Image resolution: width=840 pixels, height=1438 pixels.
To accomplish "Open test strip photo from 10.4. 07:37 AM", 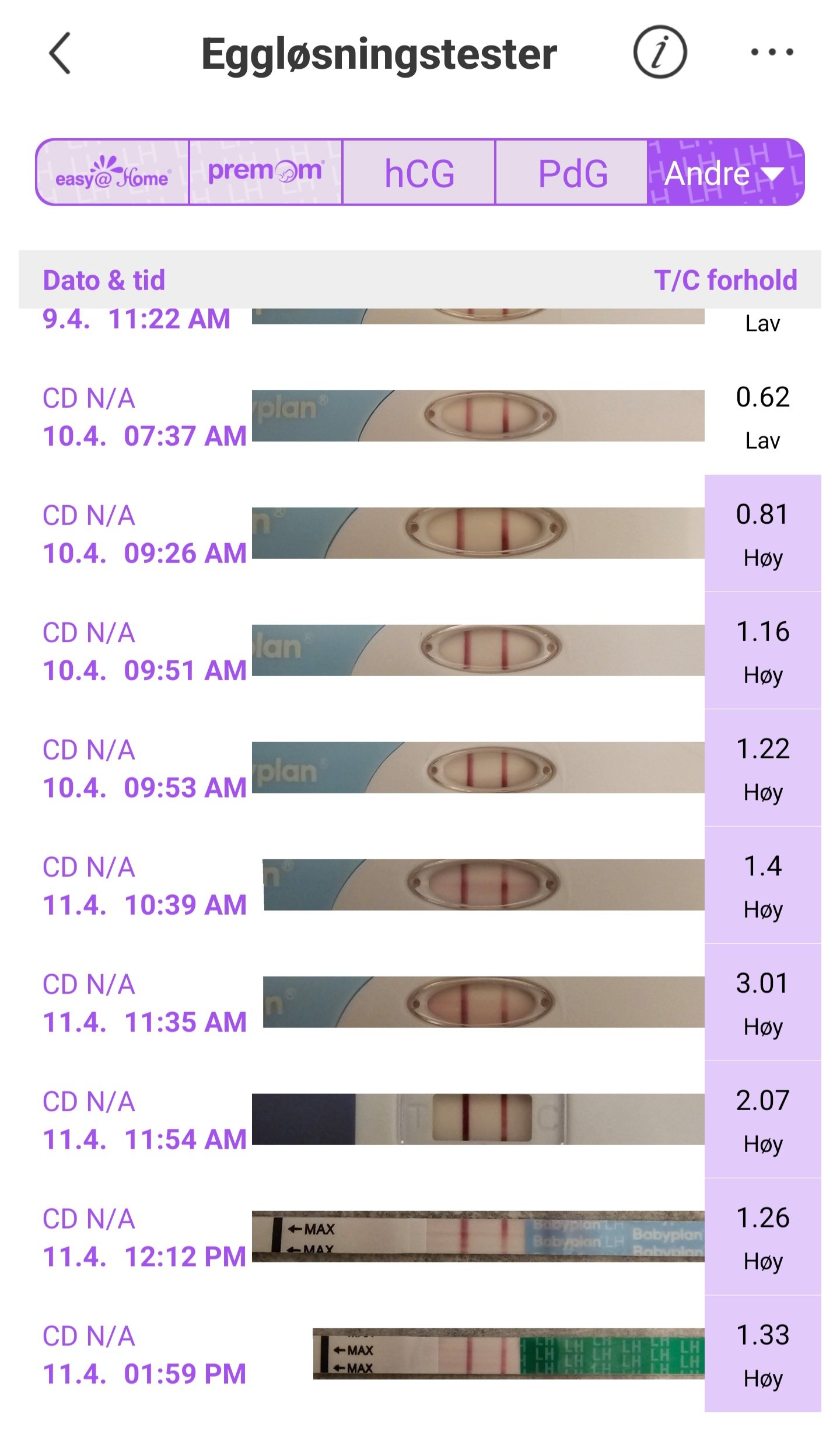I will (x=478, y=415).
